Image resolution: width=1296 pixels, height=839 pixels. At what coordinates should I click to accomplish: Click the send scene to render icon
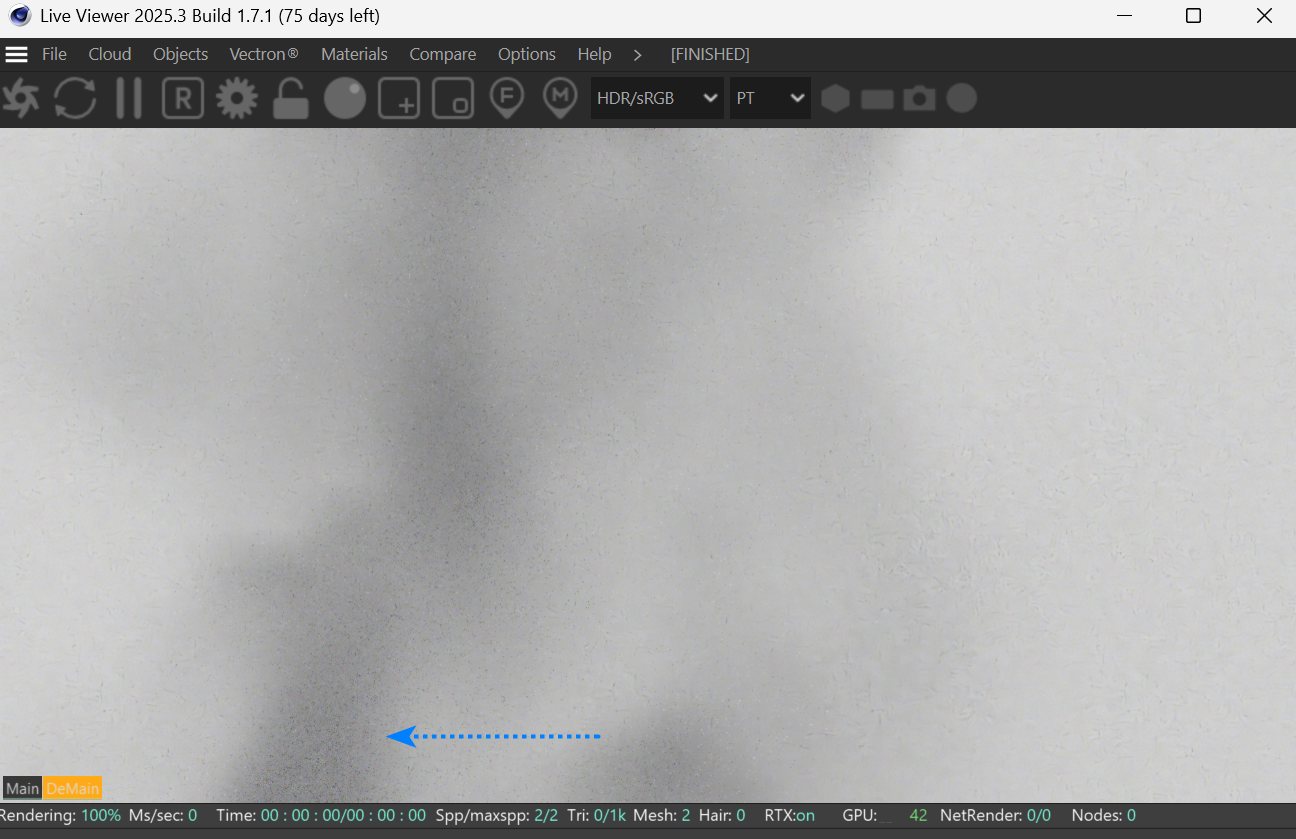(x=20, y=99)
